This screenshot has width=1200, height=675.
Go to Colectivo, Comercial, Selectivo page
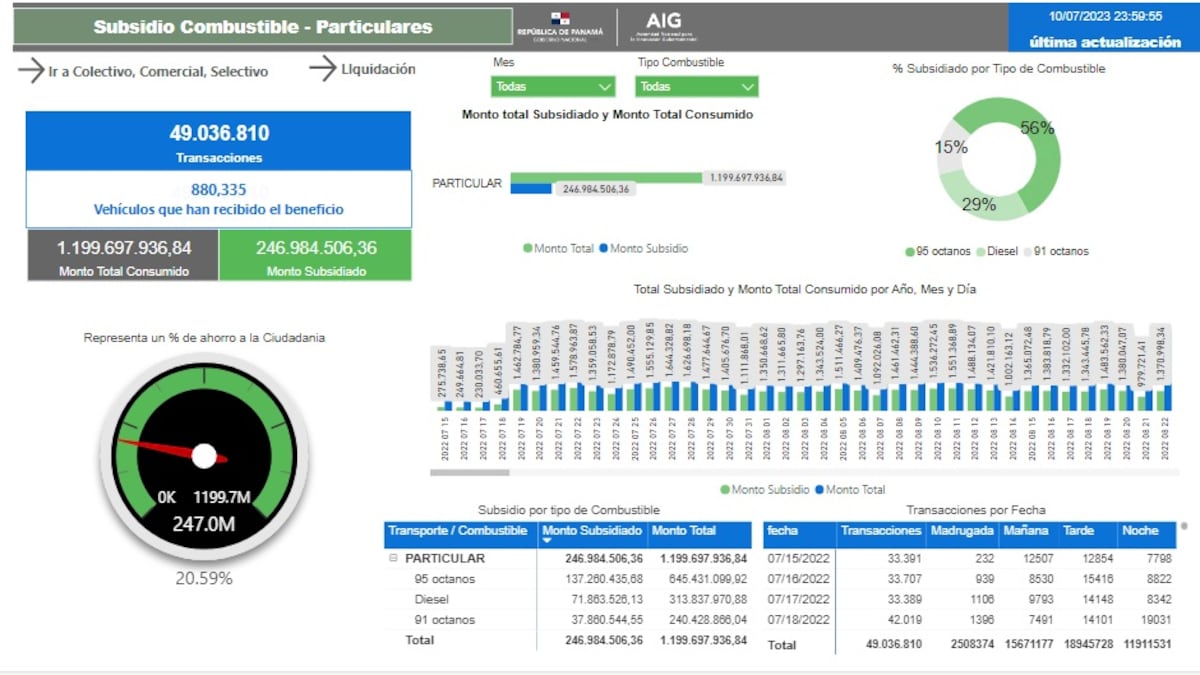point(158,72)
